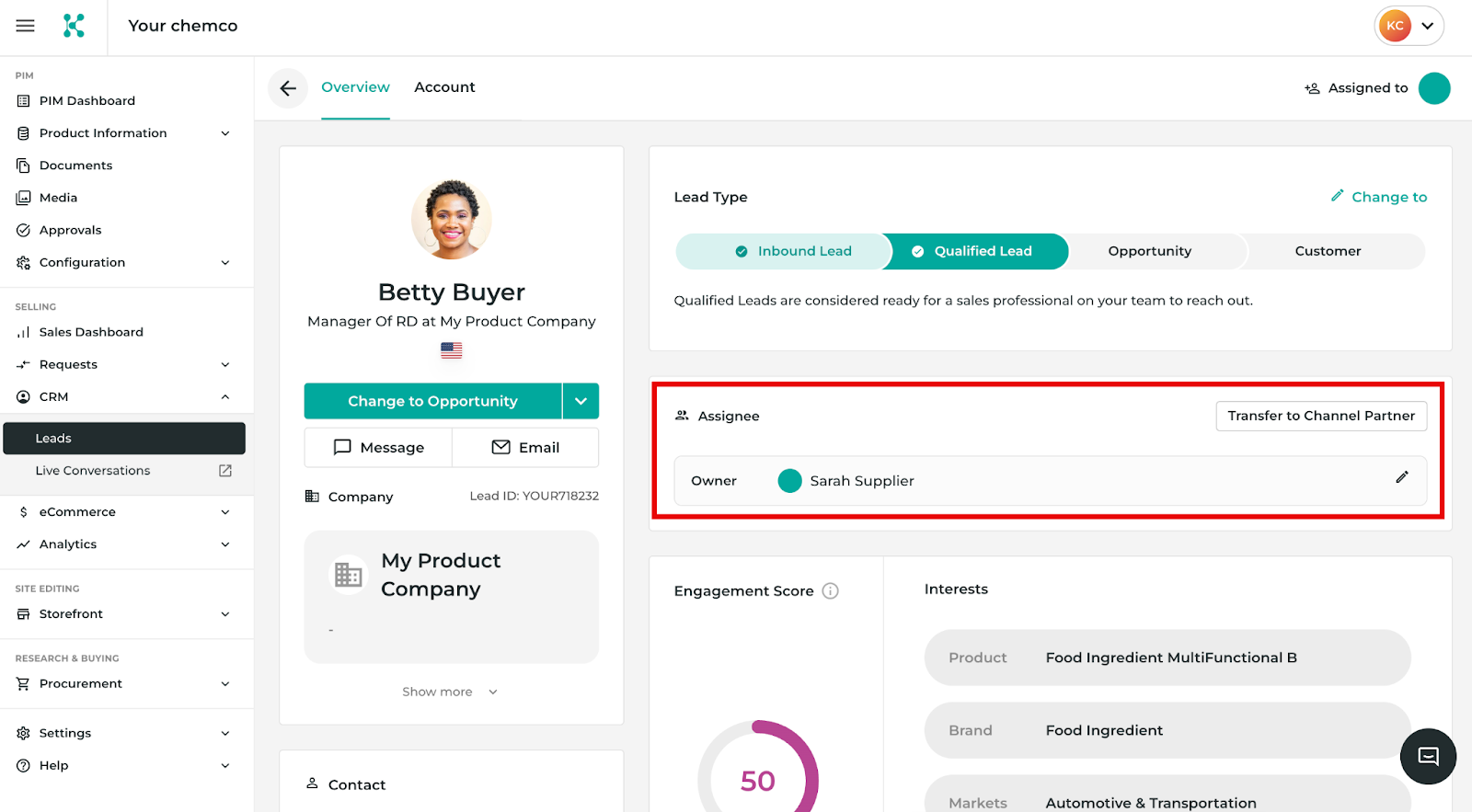Open the Change to Opportunity dropdown arrow
The height and width of the screenshot is (812, 1472).
pos(581,401)
